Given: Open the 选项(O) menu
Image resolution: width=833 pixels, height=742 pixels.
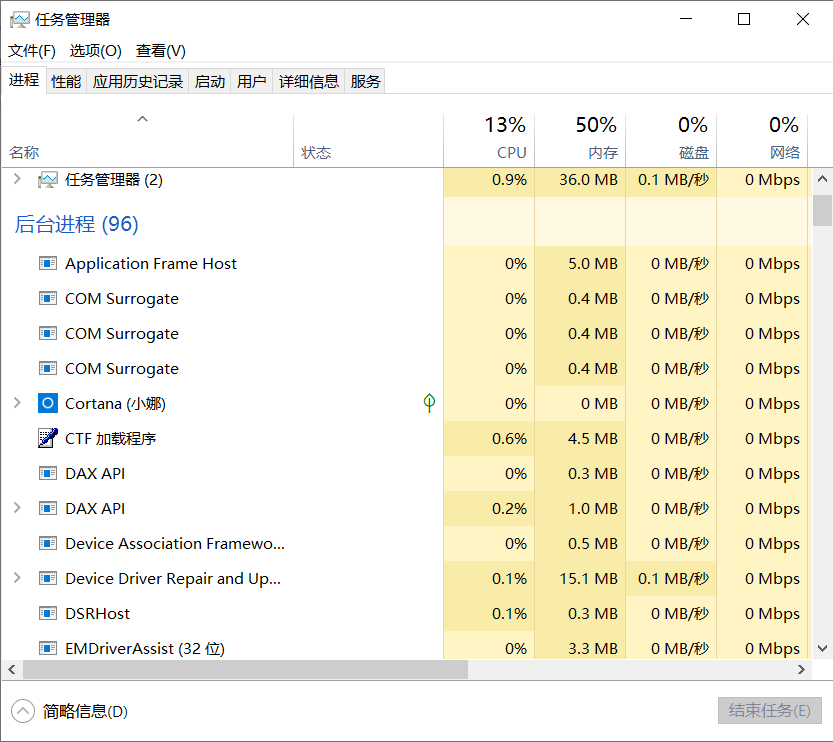Looking at the screenshot, I should coord(96,51).
